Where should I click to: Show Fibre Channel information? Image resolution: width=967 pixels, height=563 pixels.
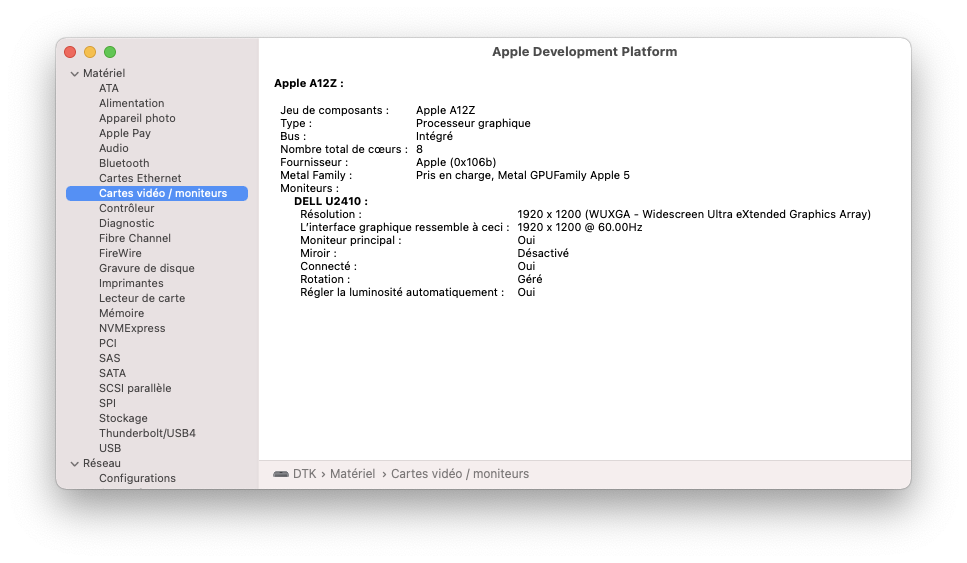click(134, 238)
